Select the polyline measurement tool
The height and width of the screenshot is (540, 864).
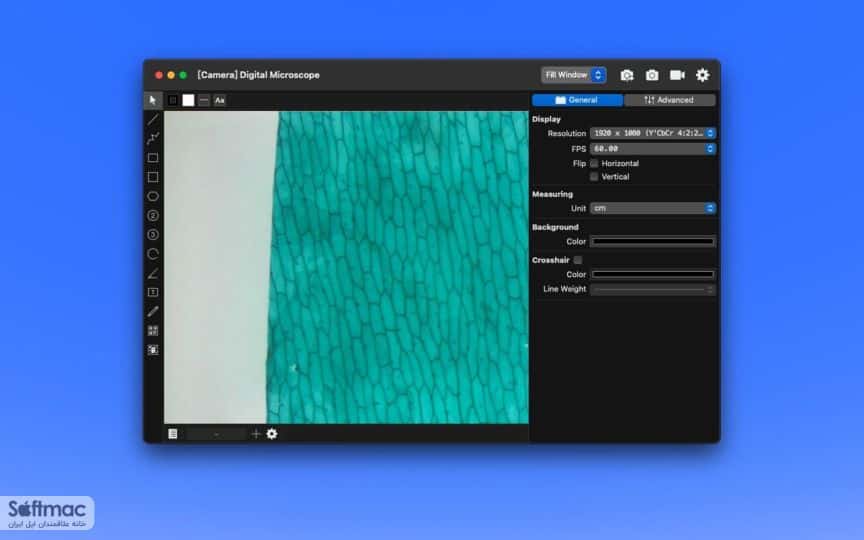[x=153, y=138]
